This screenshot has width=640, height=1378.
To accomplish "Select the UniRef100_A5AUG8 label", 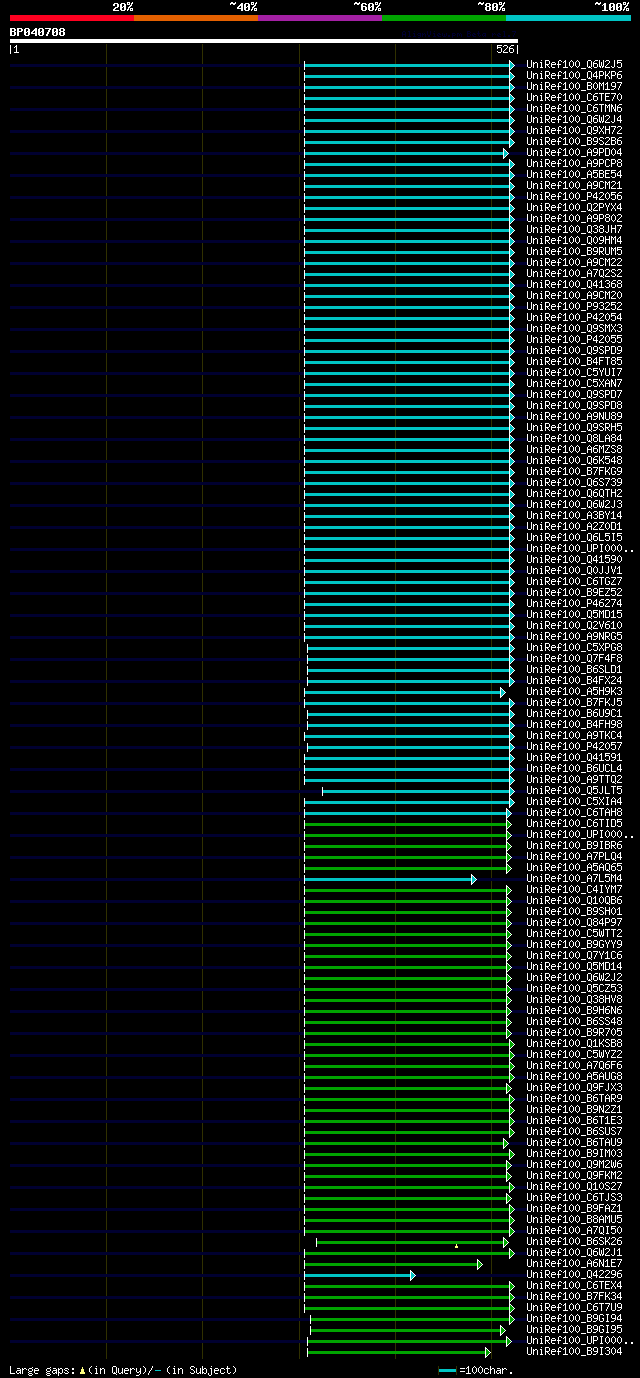I will [575, 1076].
